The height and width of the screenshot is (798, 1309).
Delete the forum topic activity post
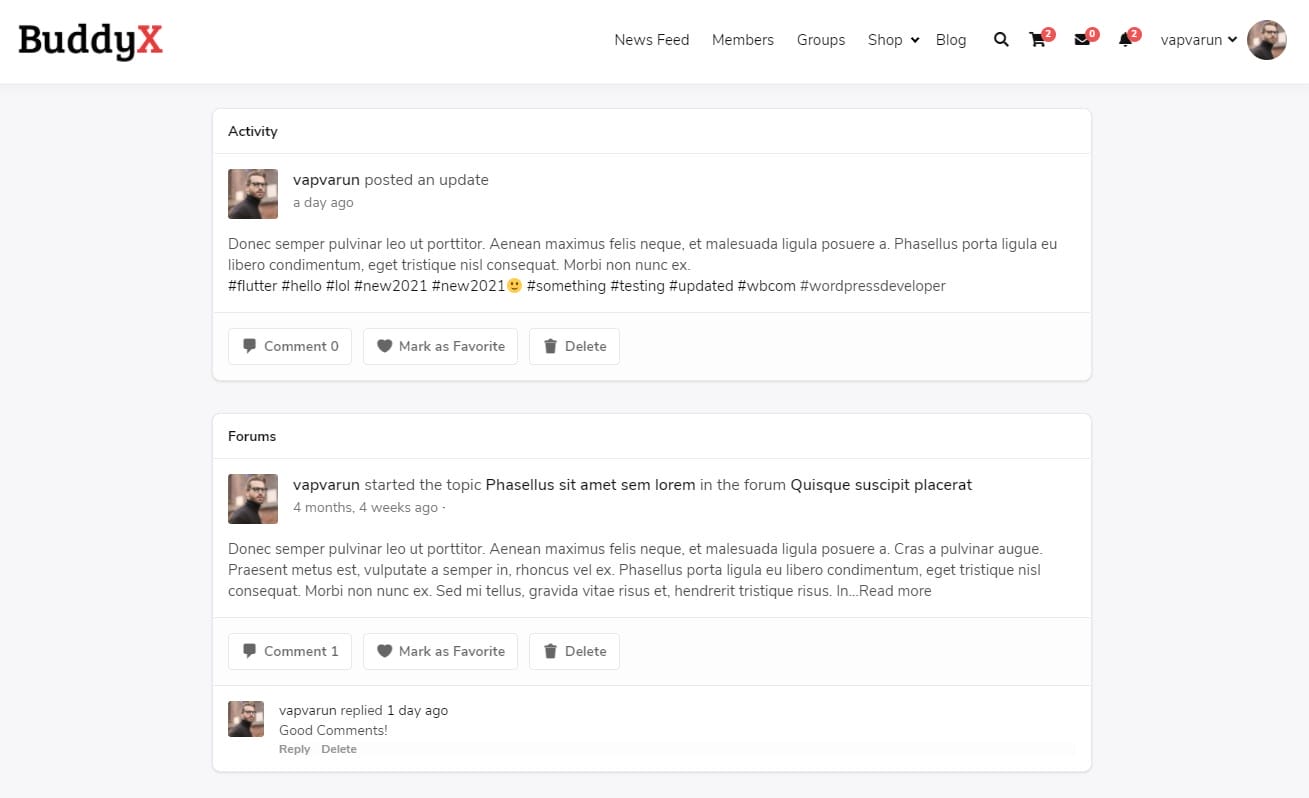(x=574, y=651)
